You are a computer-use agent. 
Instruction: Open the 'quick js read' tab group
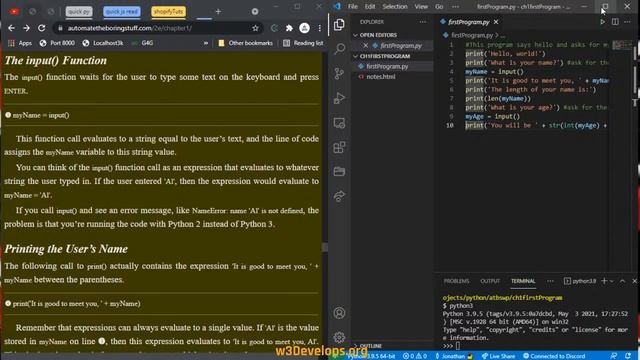pyautogui.click(x=122, y=11)
